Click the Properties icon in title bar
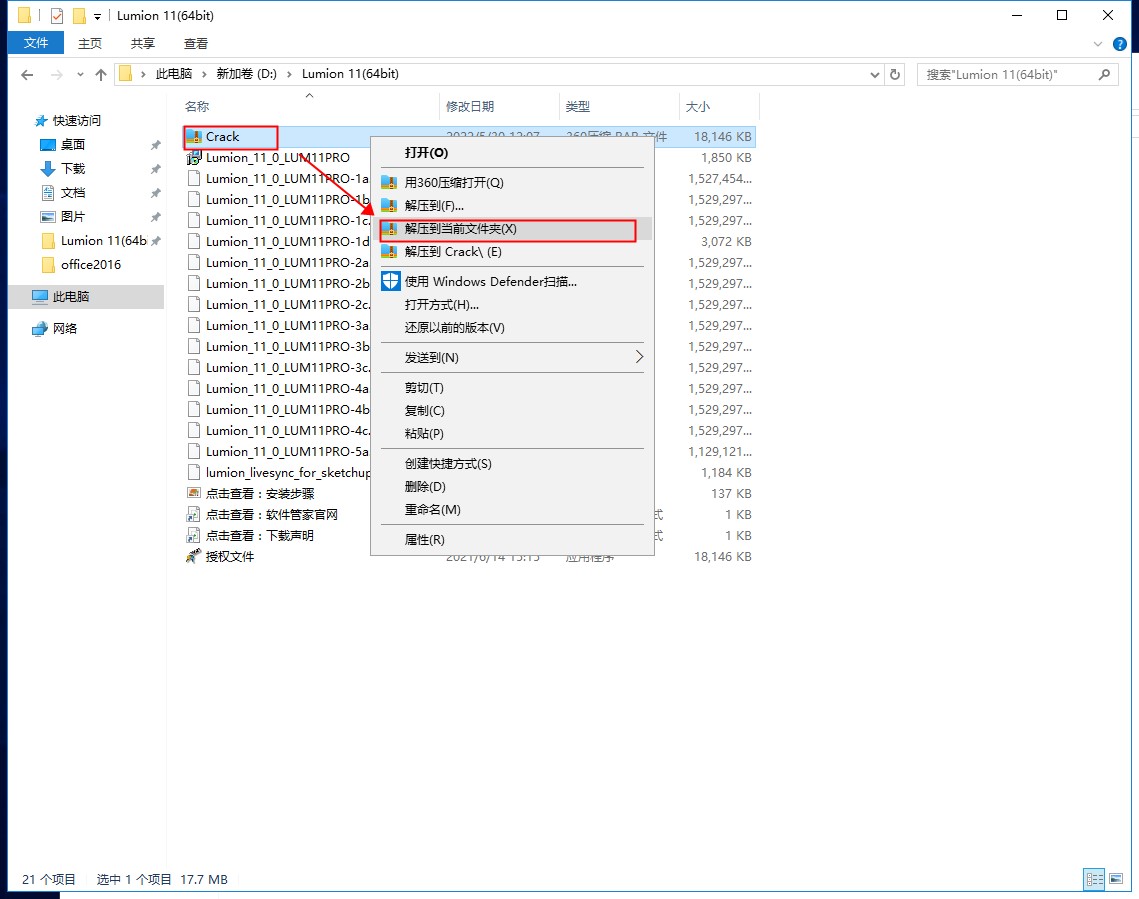This screenshot has width=1139, height=899. pyautogui.click(x=56, y=16)
